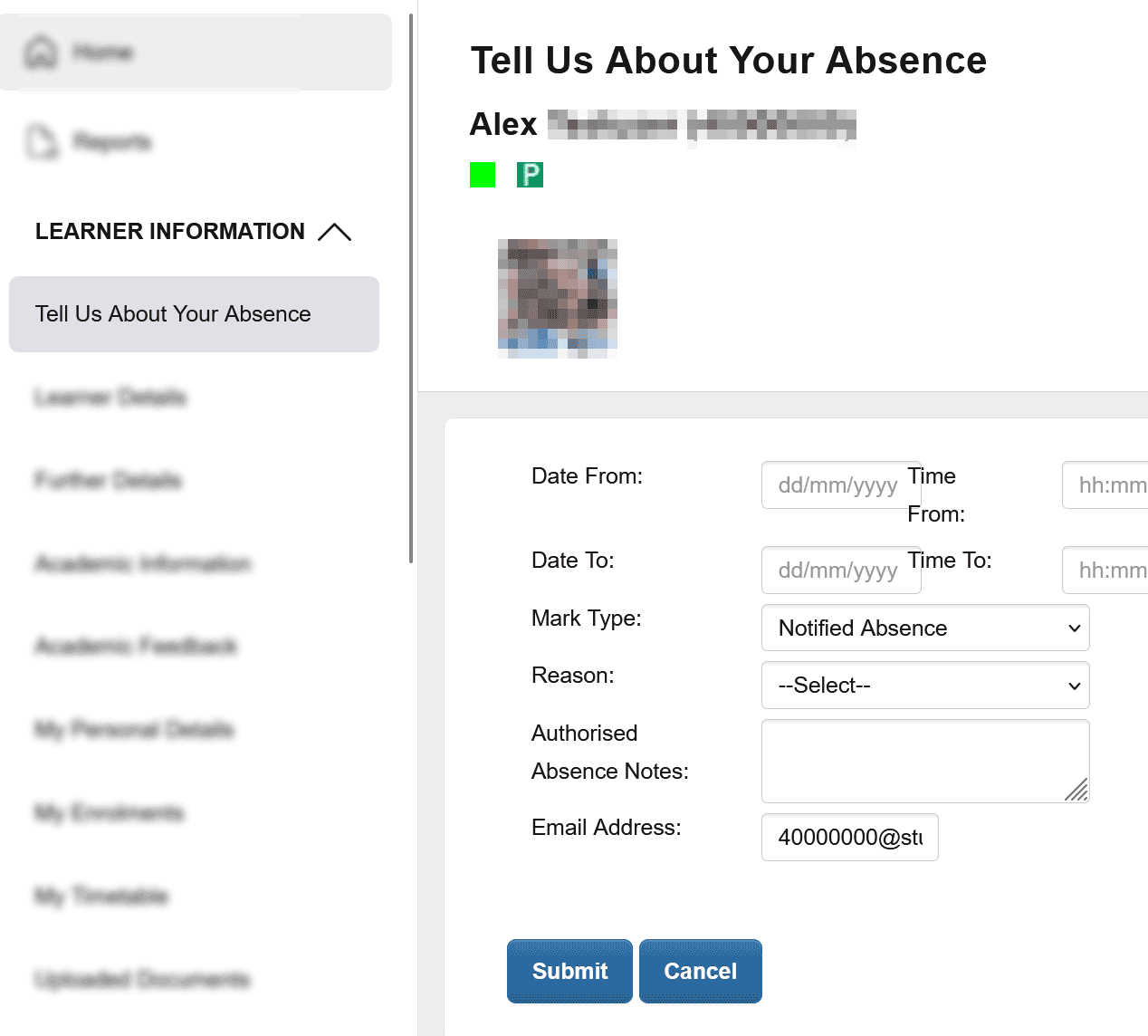Click the Reports document icon

tap(41, 141)
